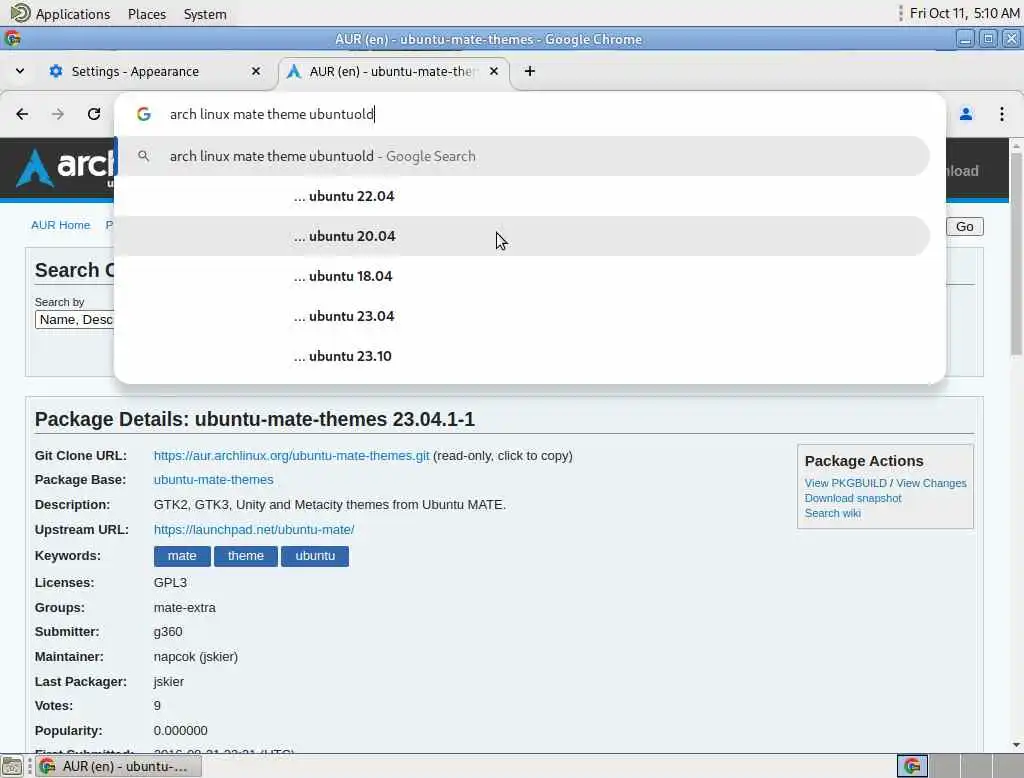The height and width of the screenshot is (778, 1024).
Task: Open the launchpad.net upstream URL
Action: (254, 530)
